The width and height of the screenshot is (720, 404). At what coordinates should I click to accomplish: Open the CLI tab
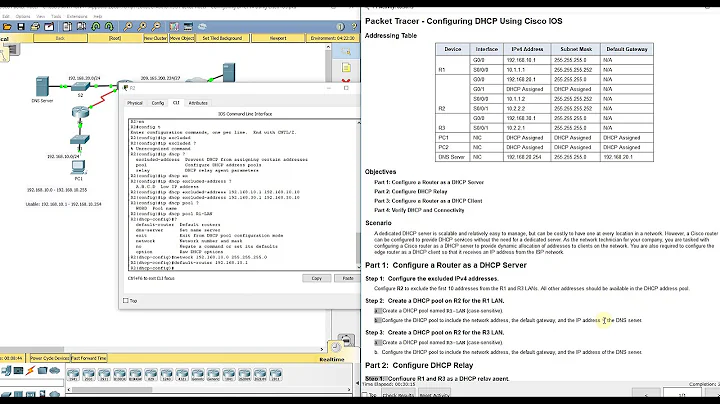[x=176, y=103]
